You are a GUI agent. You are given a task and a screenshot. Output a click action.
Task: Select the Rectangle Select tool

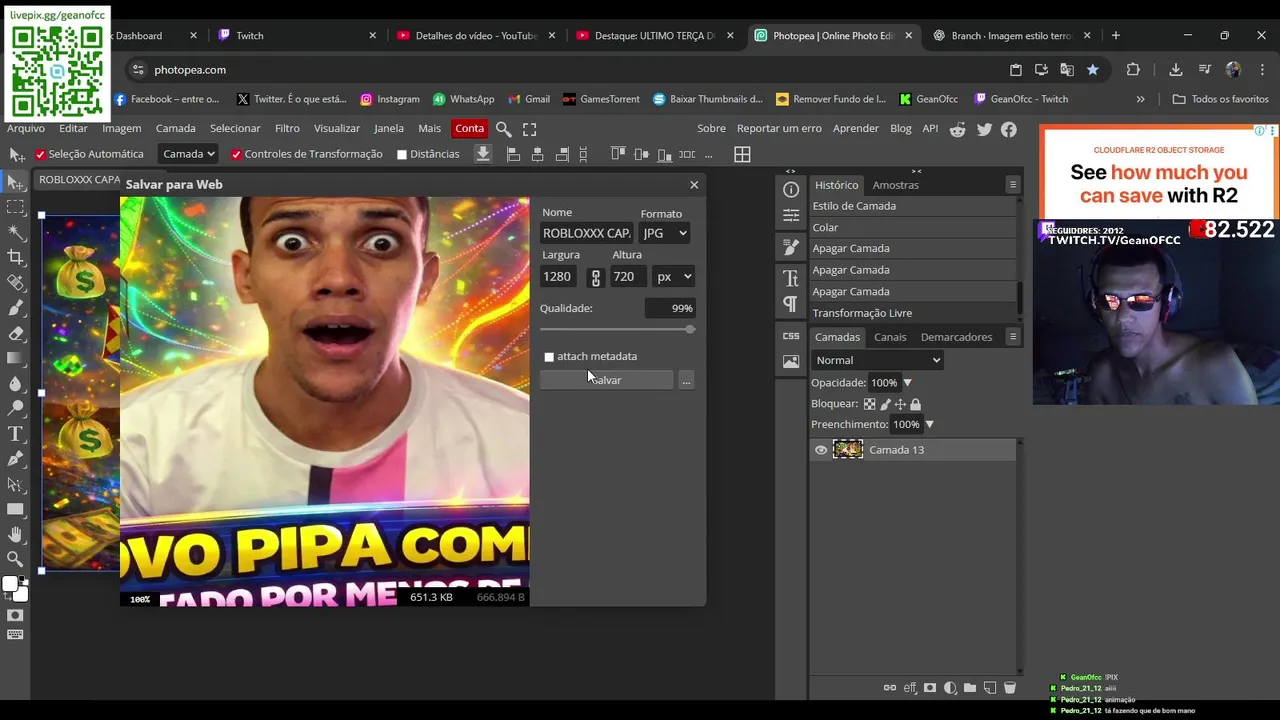[x=15, y=207]
